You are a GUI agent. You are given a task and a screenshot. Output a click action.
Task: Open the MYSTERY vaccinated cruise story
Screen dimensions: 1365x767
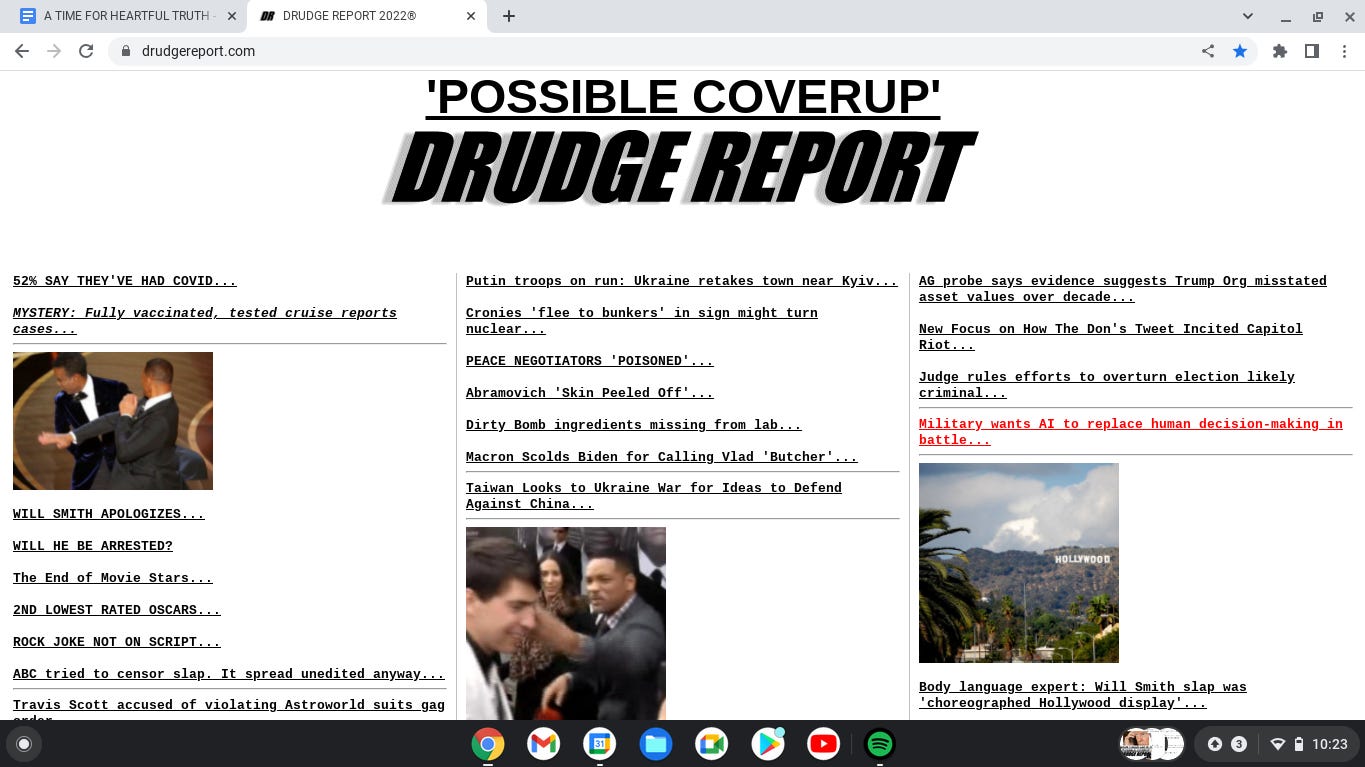click(205, 321)
